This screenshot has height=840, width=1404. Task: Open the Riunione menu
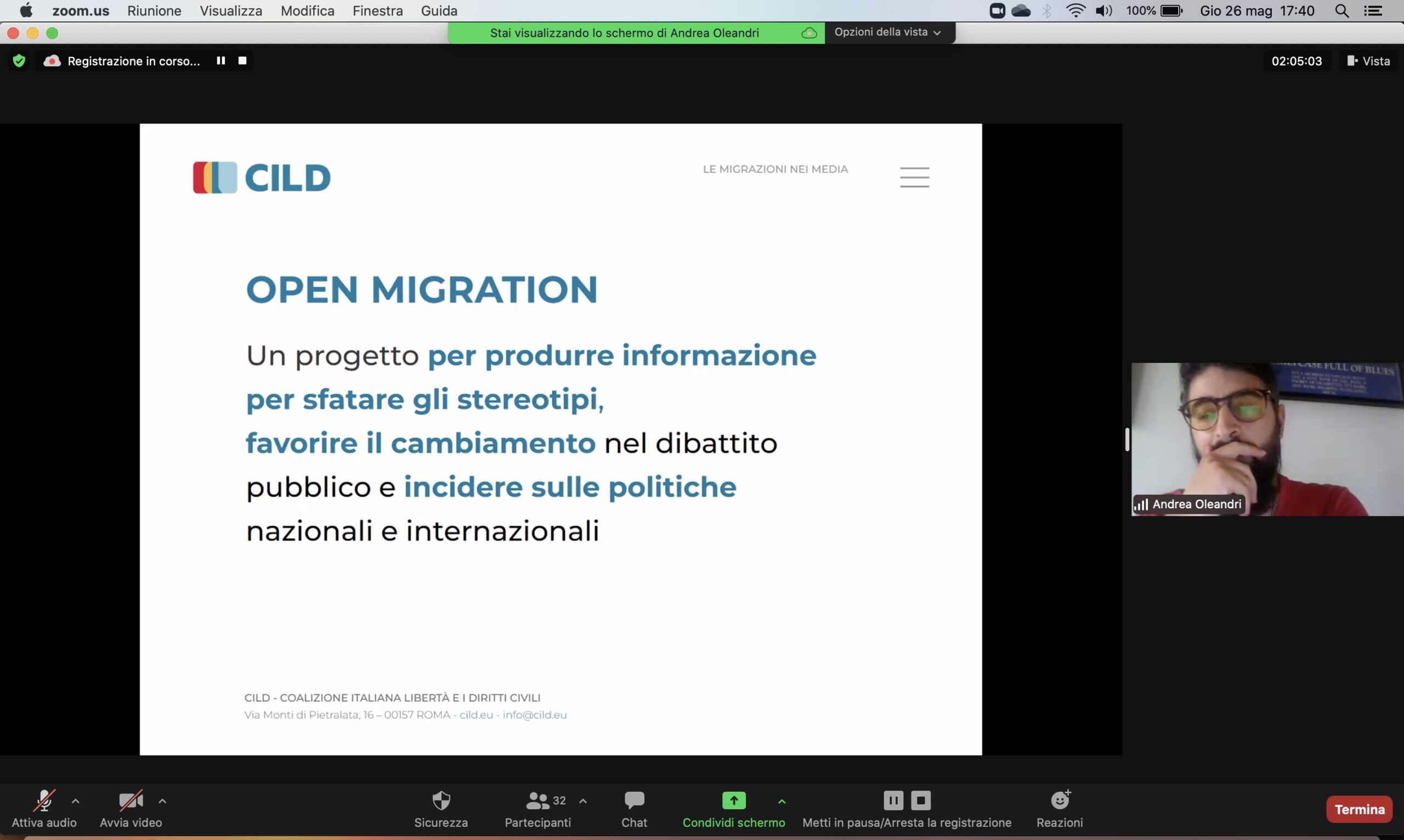[x=154, y=11]
